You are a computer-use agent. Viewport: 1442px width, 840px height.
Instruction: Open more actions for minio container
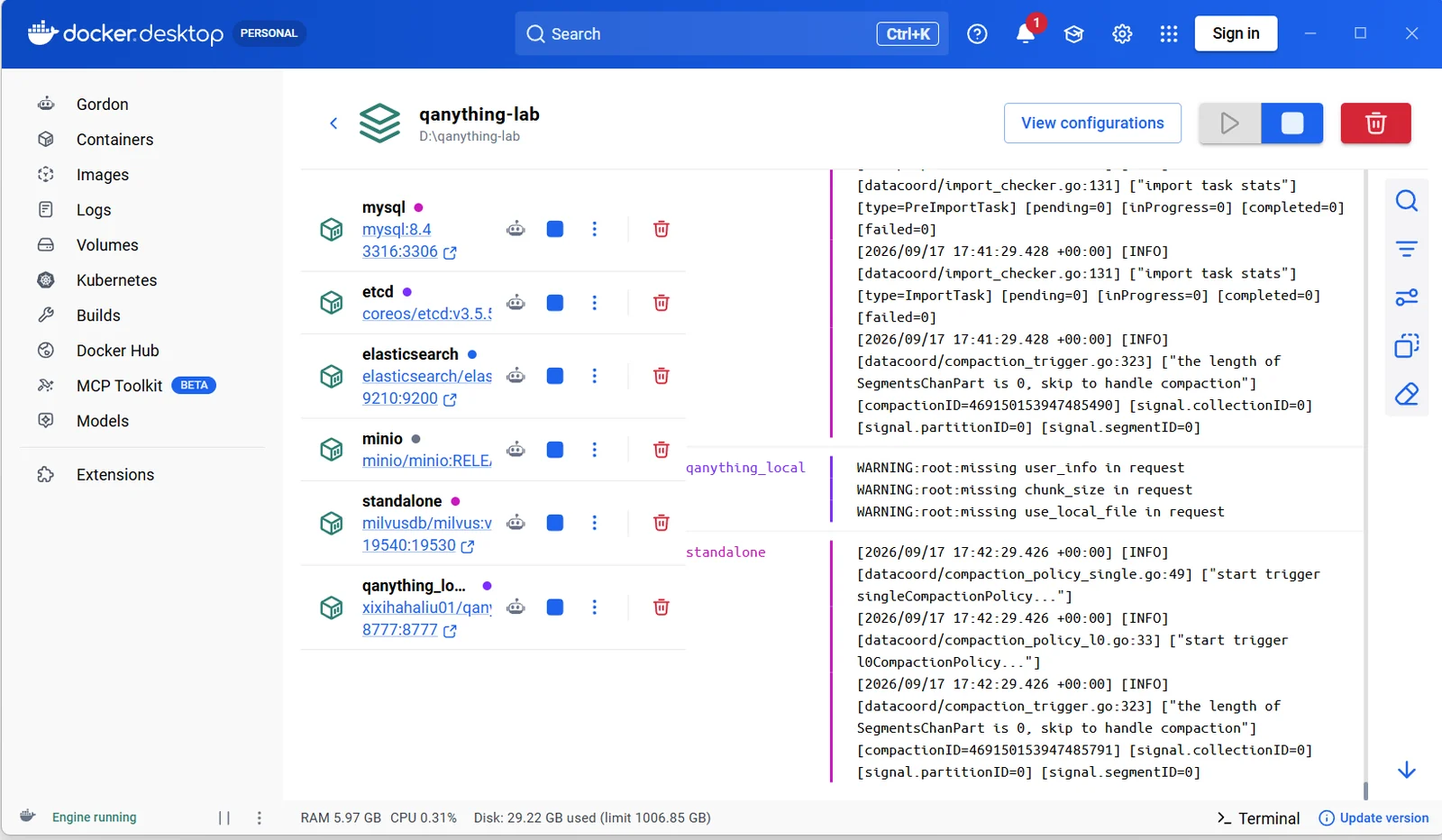pos(594,450)
